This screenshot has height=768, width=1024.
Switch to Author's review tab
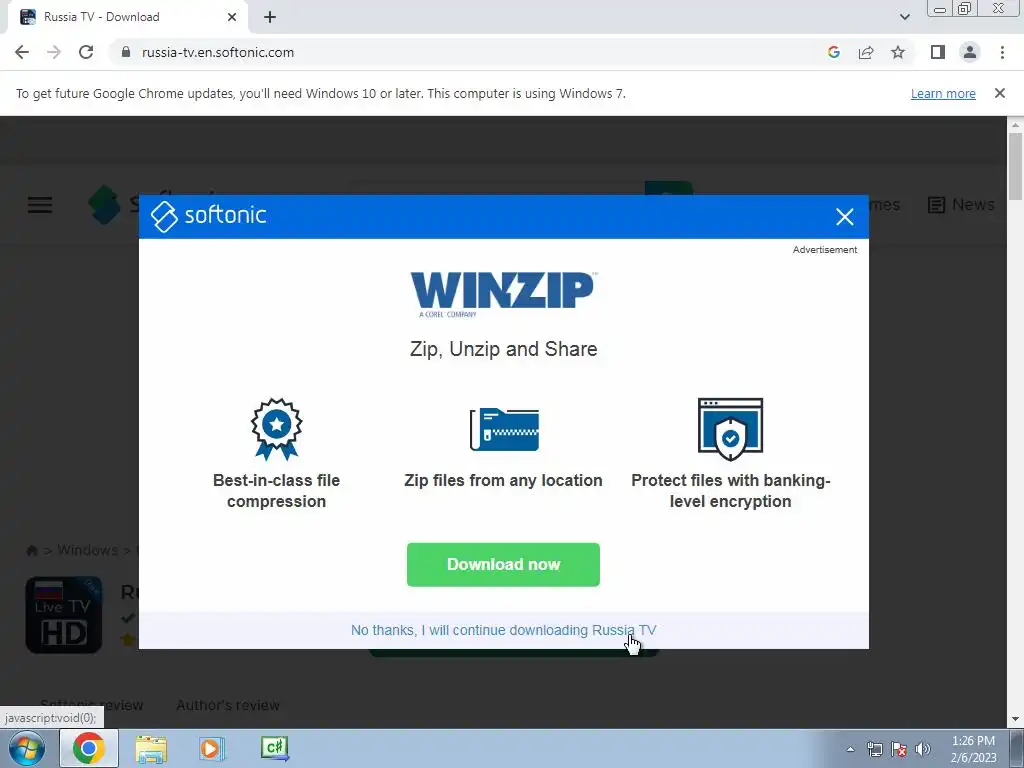coord(227,705)
